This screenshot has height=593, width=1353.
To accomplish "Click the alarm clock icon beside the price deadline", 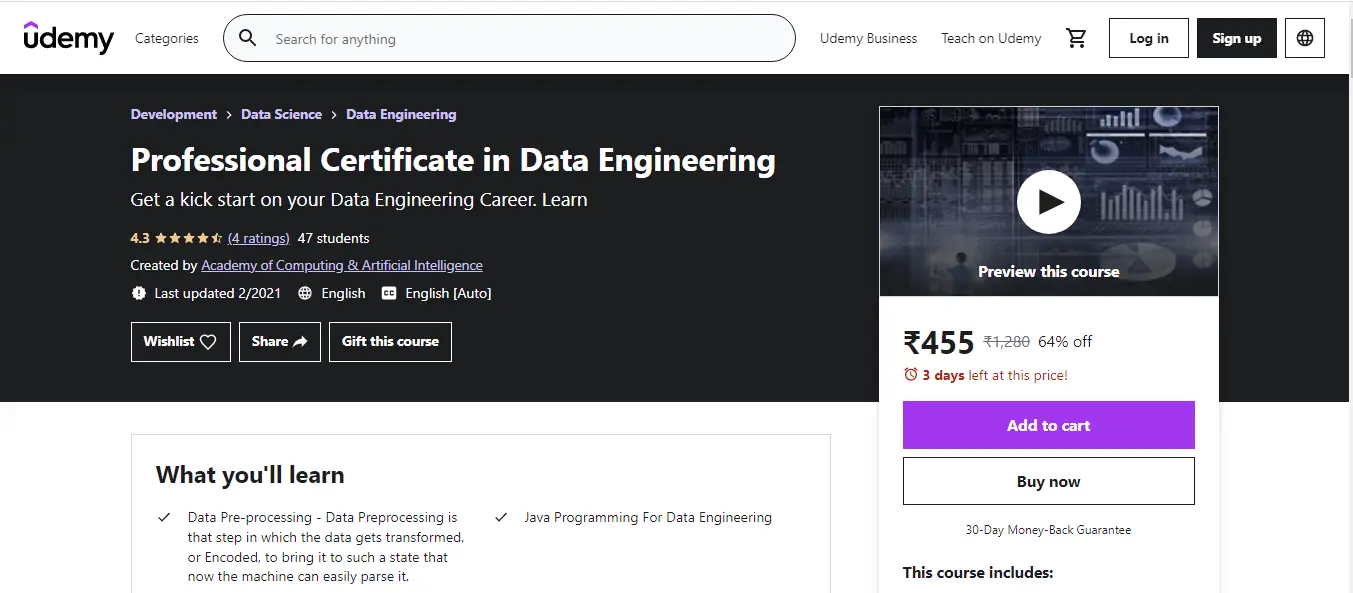I will tap(910, 374).
